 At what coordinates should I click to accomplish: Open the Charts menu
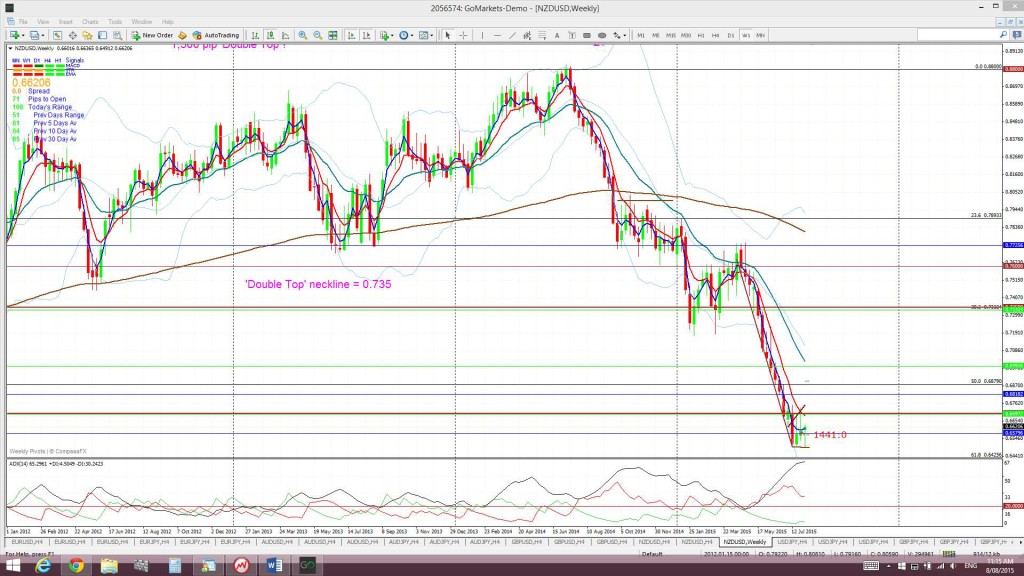pyautogui.click(x=90, y=22)
